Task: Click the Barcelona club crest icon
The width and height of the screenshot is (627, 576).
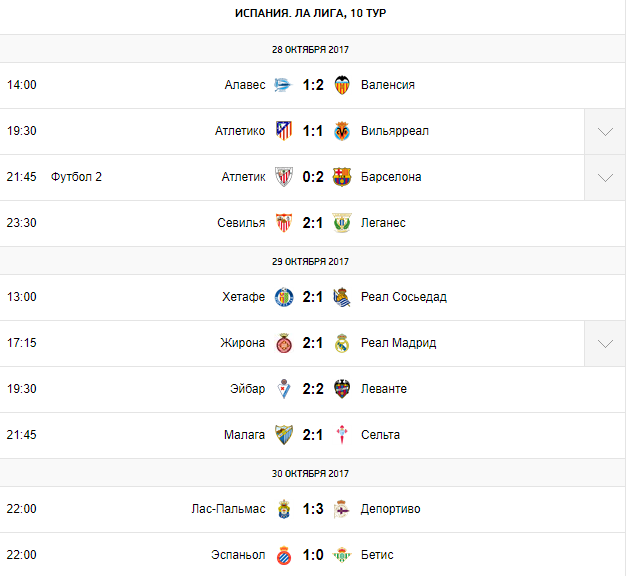Action: tap(342, 177)
